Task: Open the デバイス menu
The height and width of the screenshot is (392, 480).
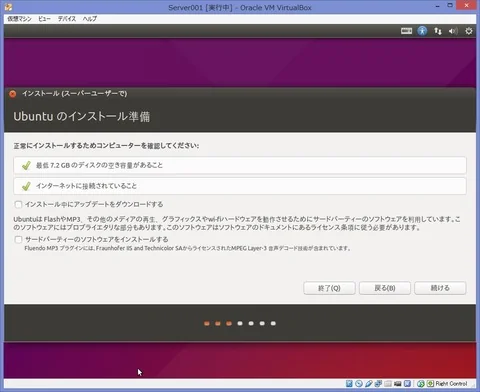Action: point(67,19)
